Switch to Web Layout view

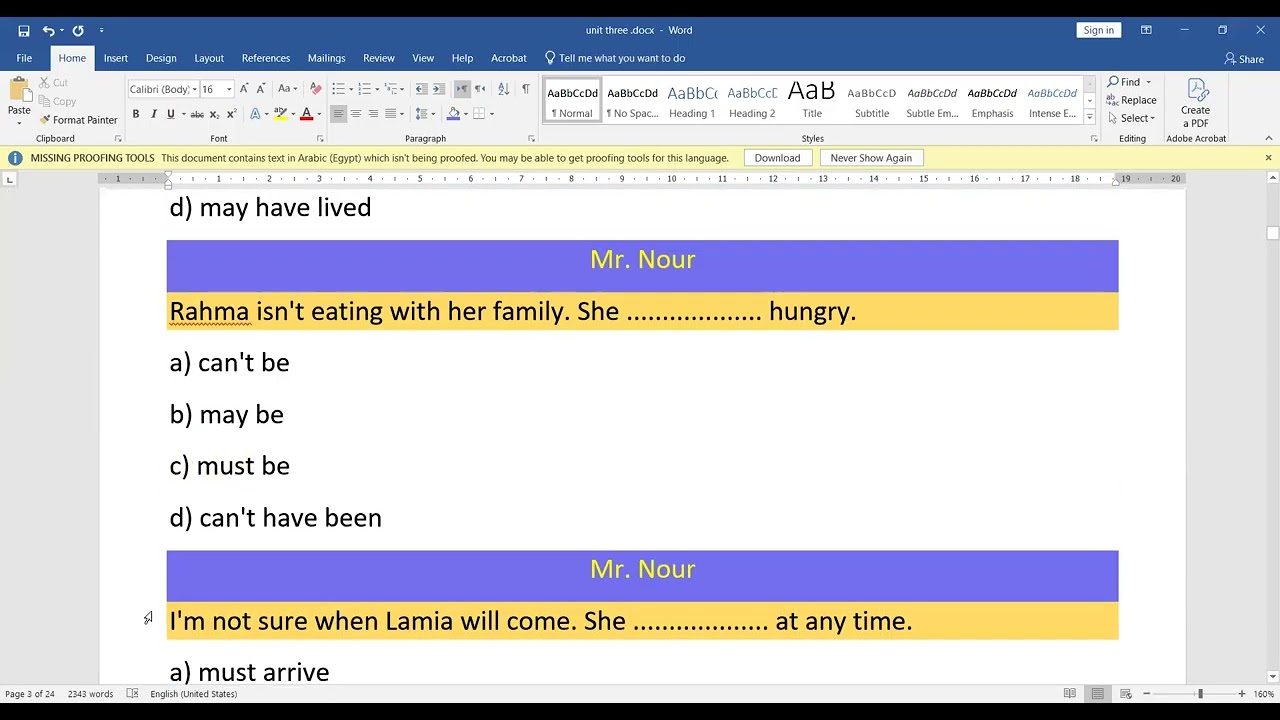point(1125,694)
